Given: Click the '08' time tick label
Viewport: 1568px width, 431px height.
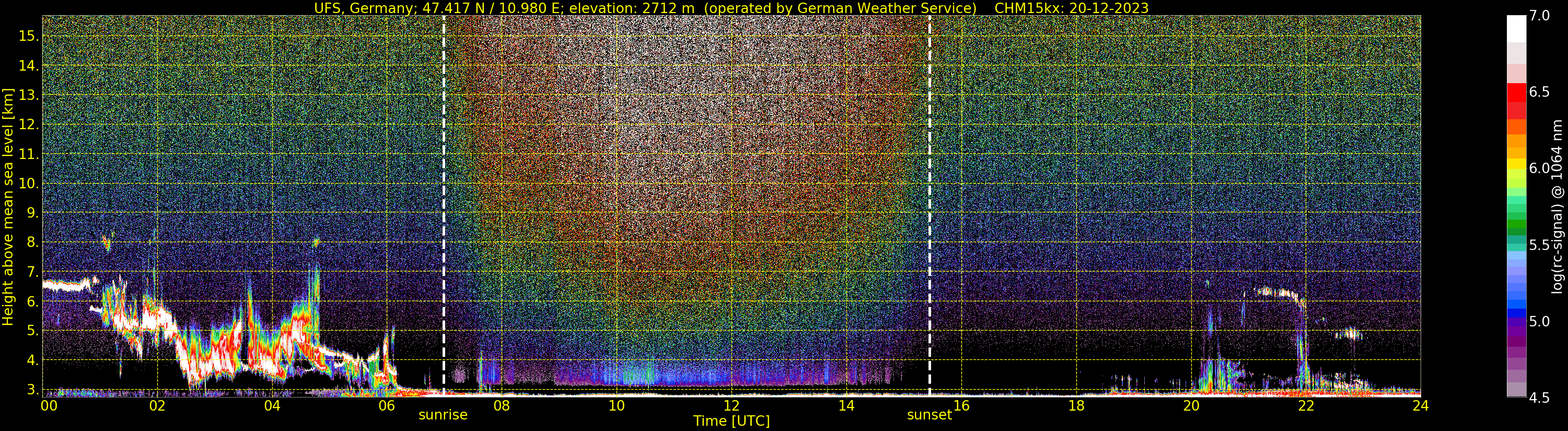Looking at the screenshot, I should click(502, 405).
